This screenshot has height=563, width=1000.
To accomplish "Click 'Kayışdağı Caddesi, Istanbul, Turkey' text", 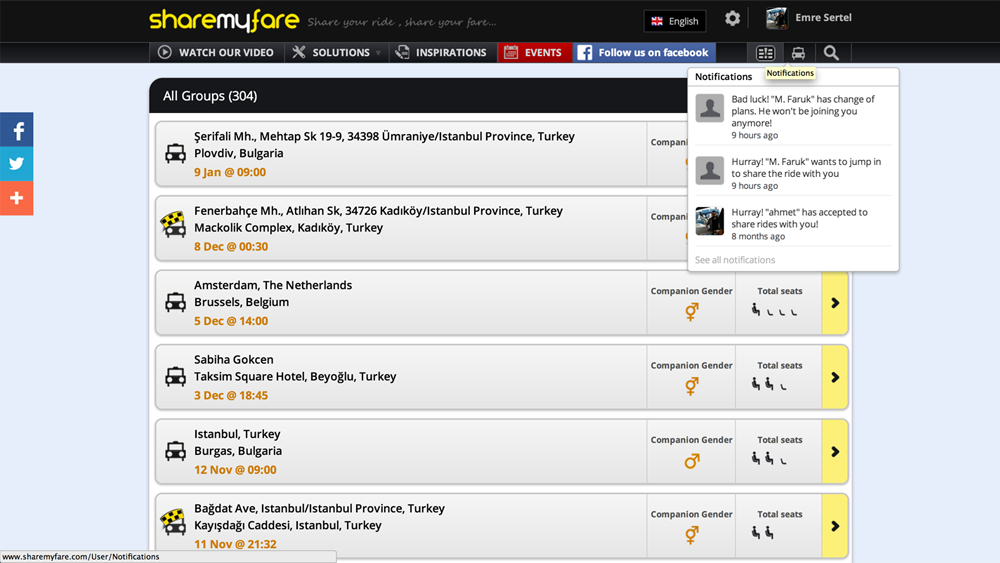I will point(288,525).
